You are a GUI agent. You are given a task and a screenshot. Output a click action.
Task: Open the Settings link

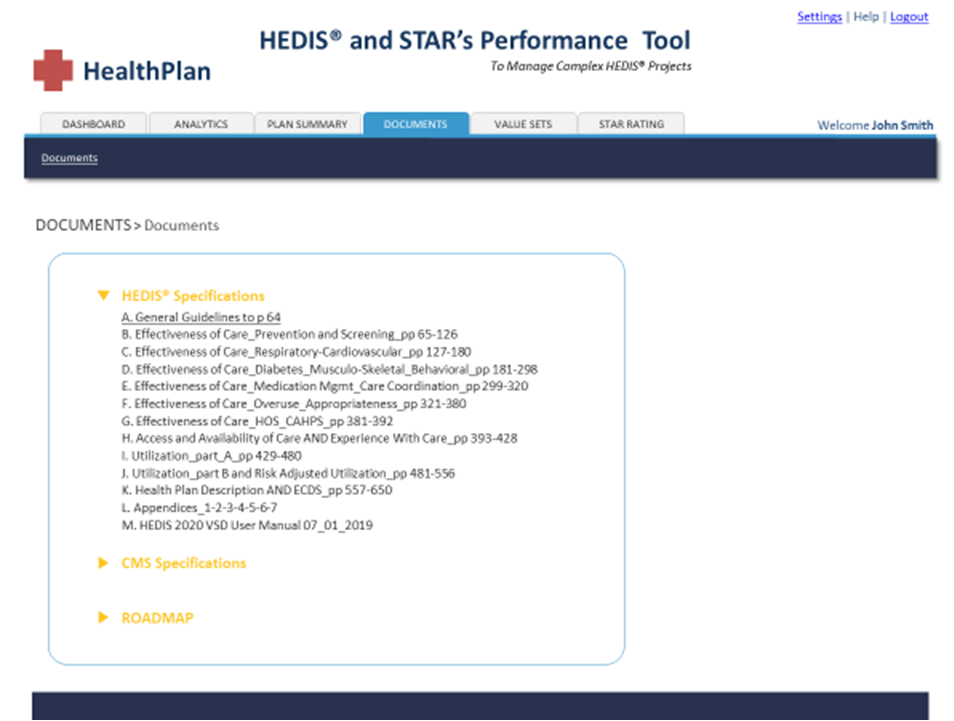pyautogui.click(x=819, y=17)
